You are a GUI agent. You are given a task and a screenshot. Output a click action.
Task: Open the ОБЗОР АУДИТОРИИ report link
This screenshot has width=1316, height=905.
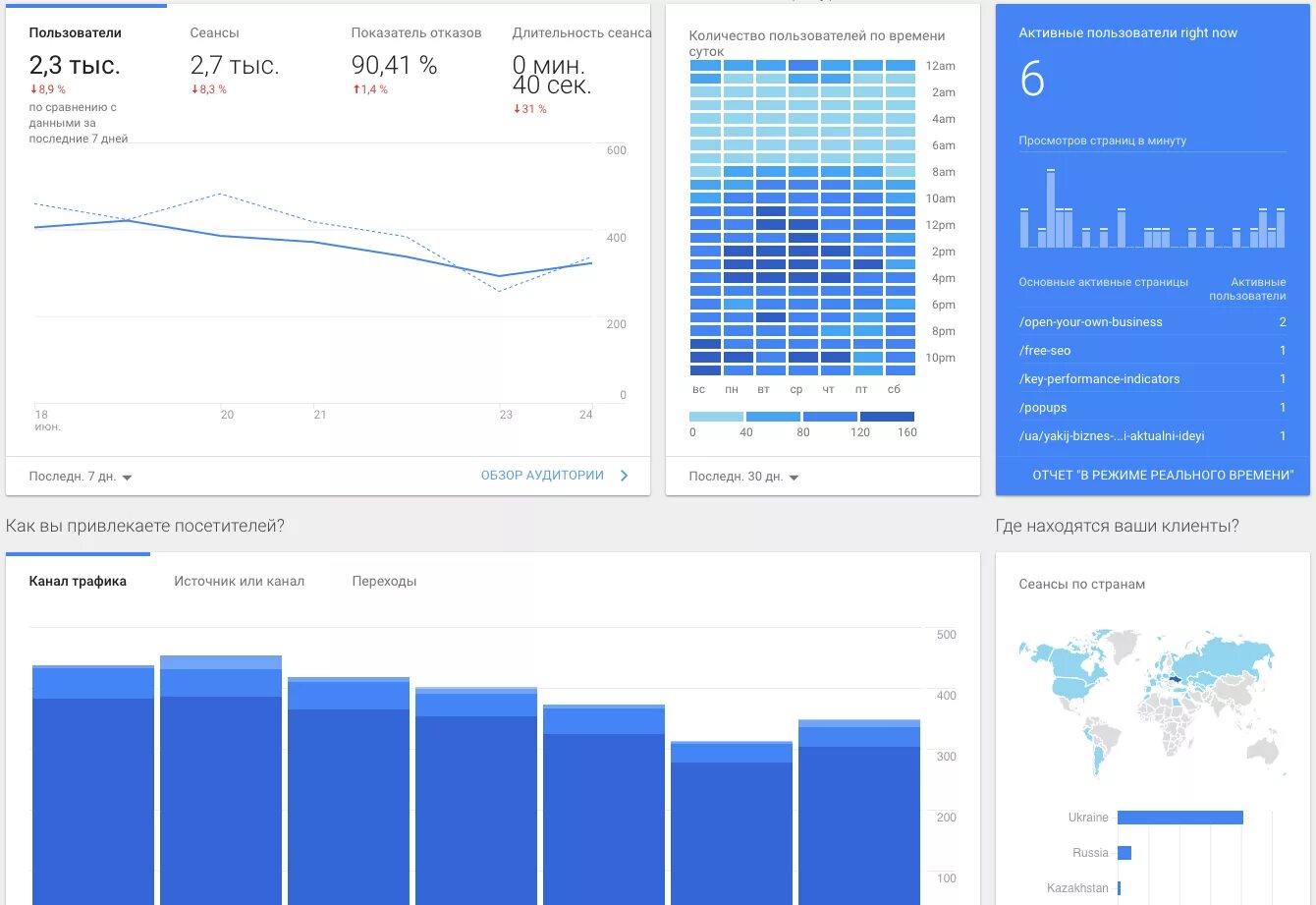pyautogui.click(x=542, y=476)
